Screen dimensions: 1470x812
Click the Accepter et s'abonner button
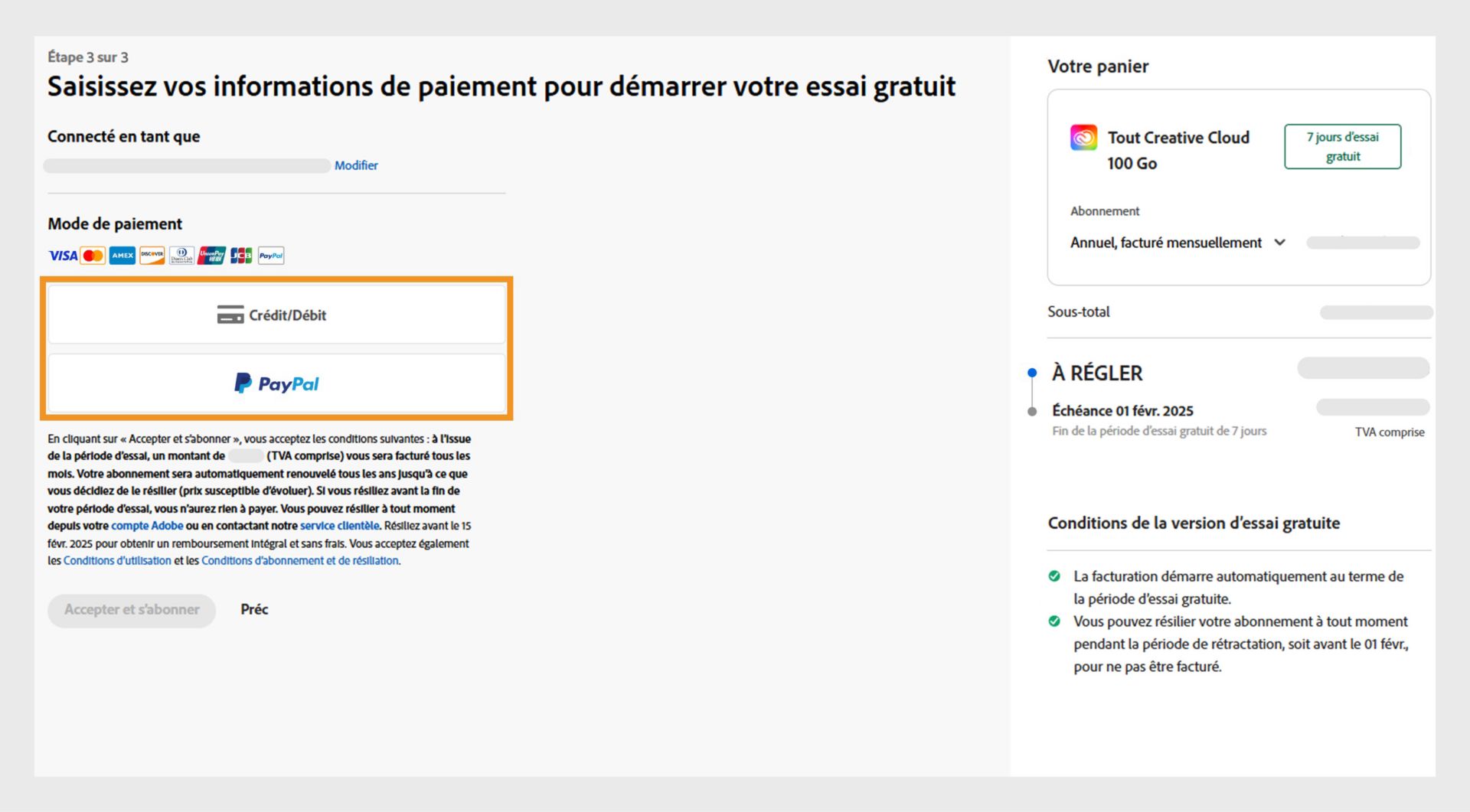click(132, 610)
